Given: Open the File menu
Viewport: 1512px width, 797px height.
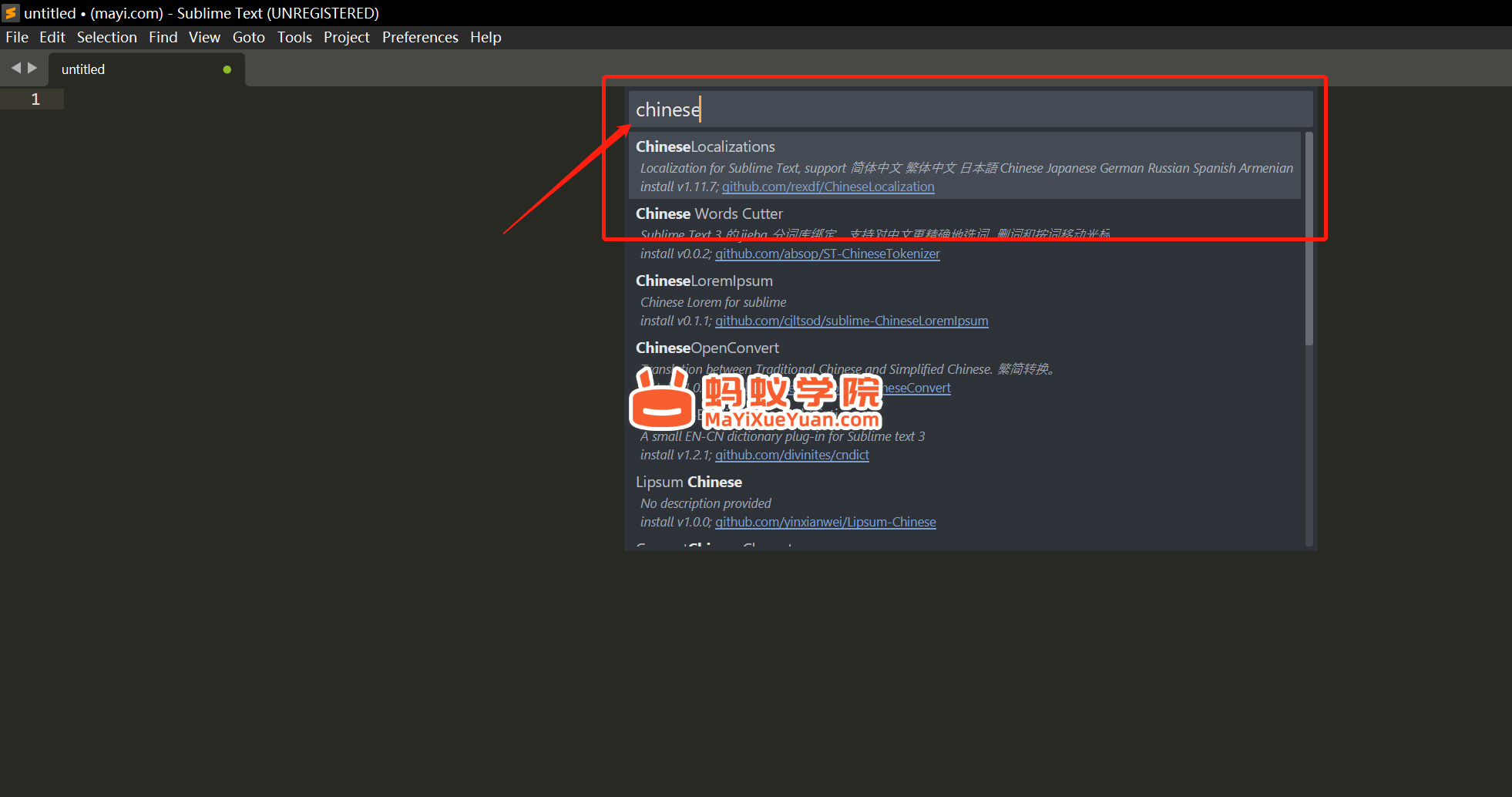Looking at the screenshot, I should [x=17, y=37].
